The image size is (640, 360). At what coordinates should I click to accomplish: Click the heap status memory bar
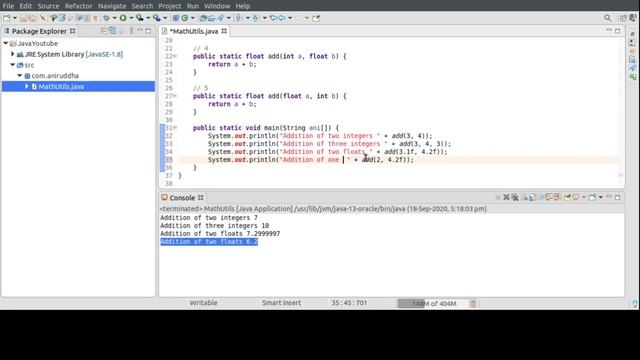pyautogui.click(x=433, y=303)
